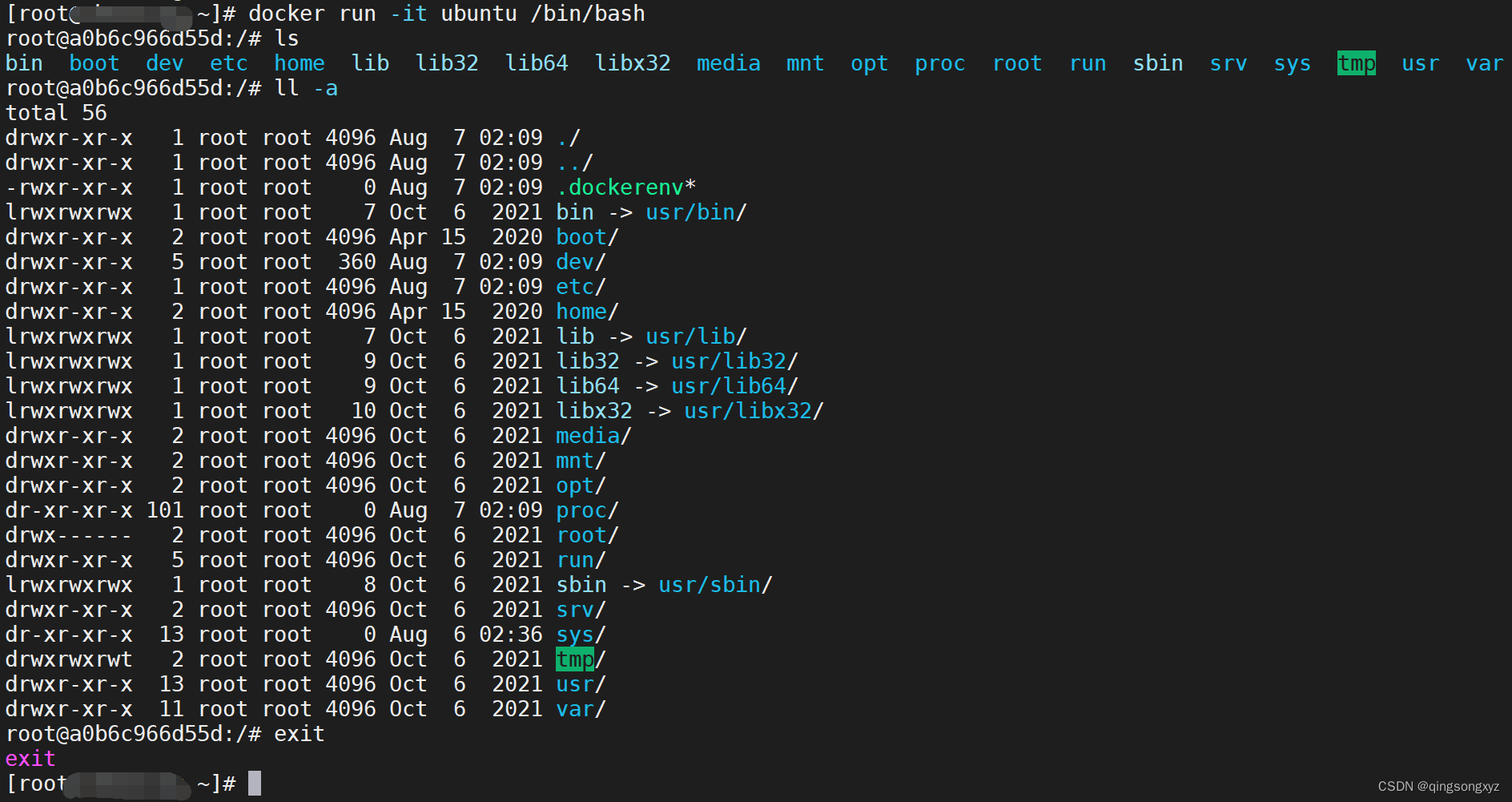Viewport: 1512px width, 802px height.
Task: Click 'bin' in the ls output row
Action: point(24,63)
